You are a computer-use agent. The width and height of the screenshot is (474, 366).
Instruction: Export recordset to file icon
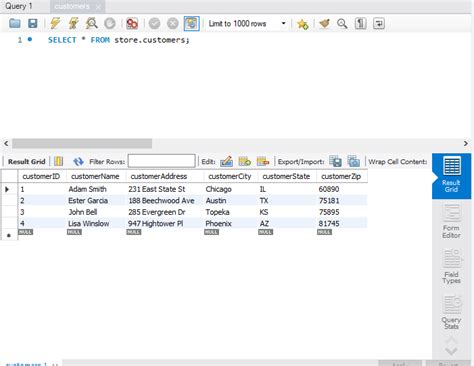(335, 161)
